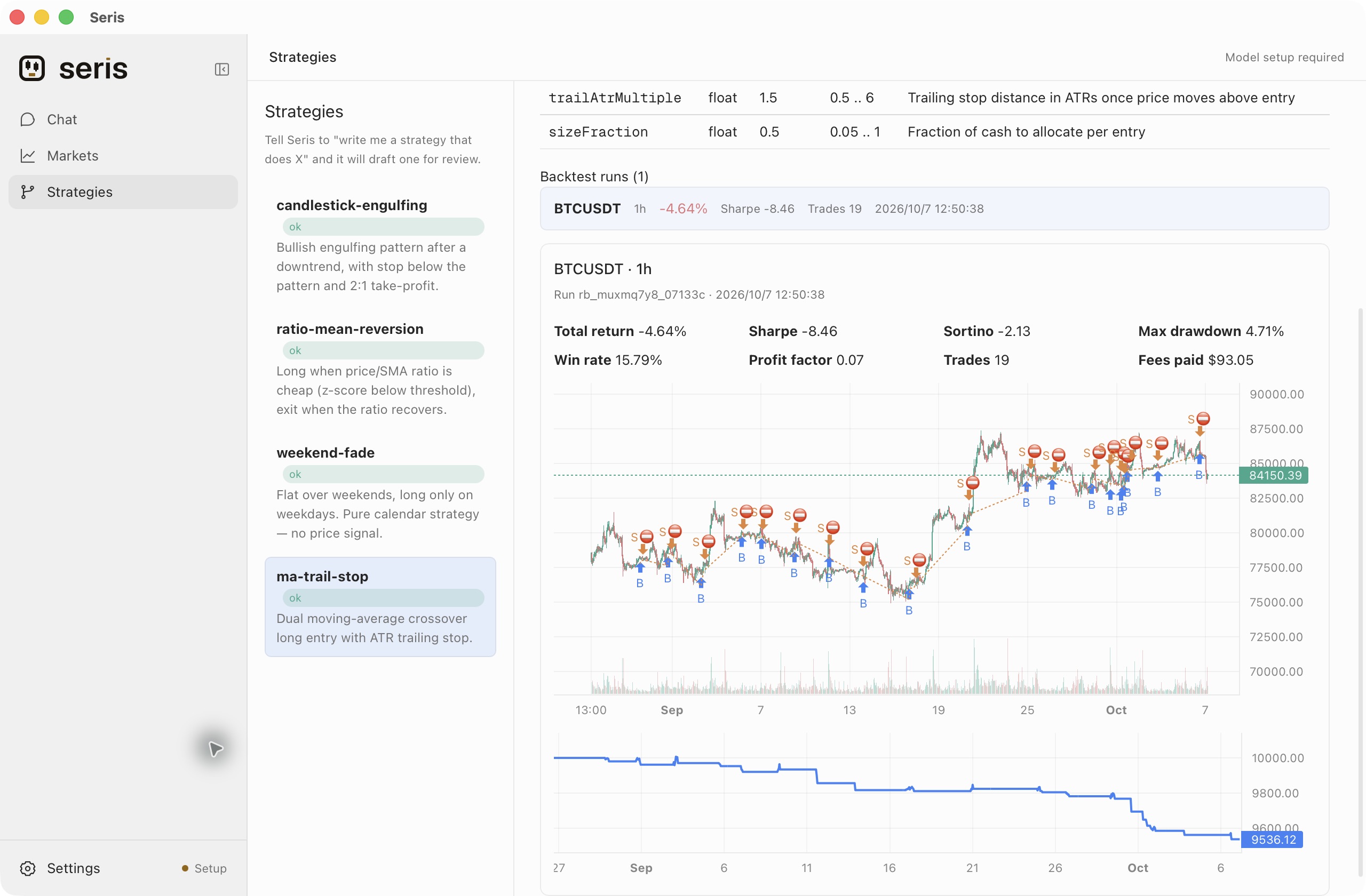The image size is (1366, 896).
Task: Select the ratio-mean-reversion strategy
Action: [x=380, y=370]
